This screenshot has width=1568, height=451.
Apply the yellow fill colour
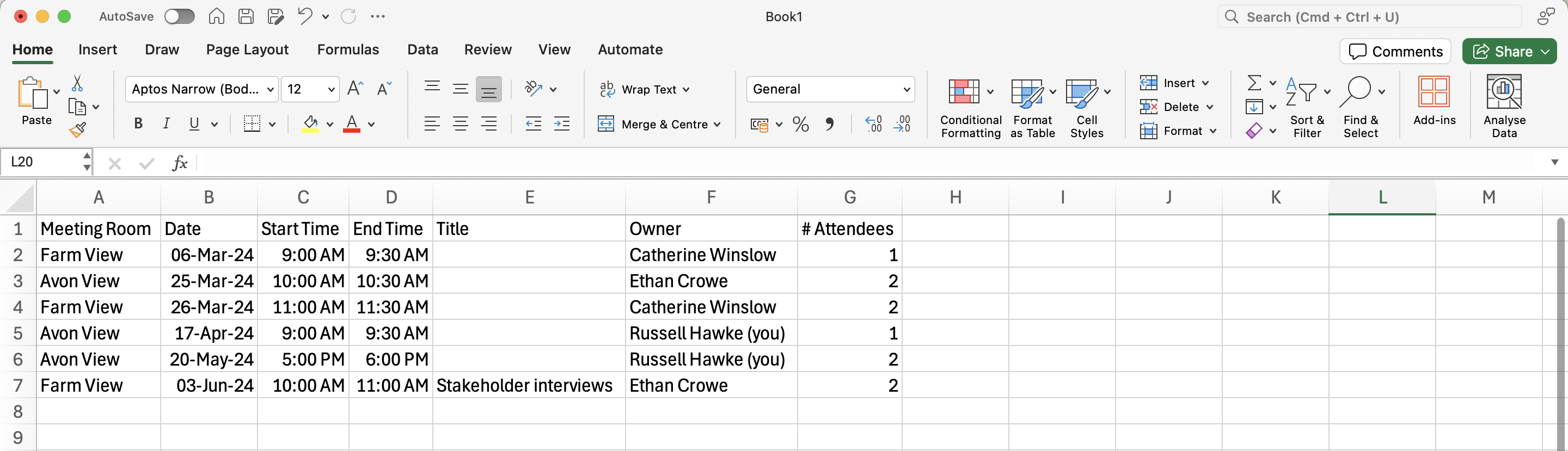pyautogui.click(x=310, y=124)
